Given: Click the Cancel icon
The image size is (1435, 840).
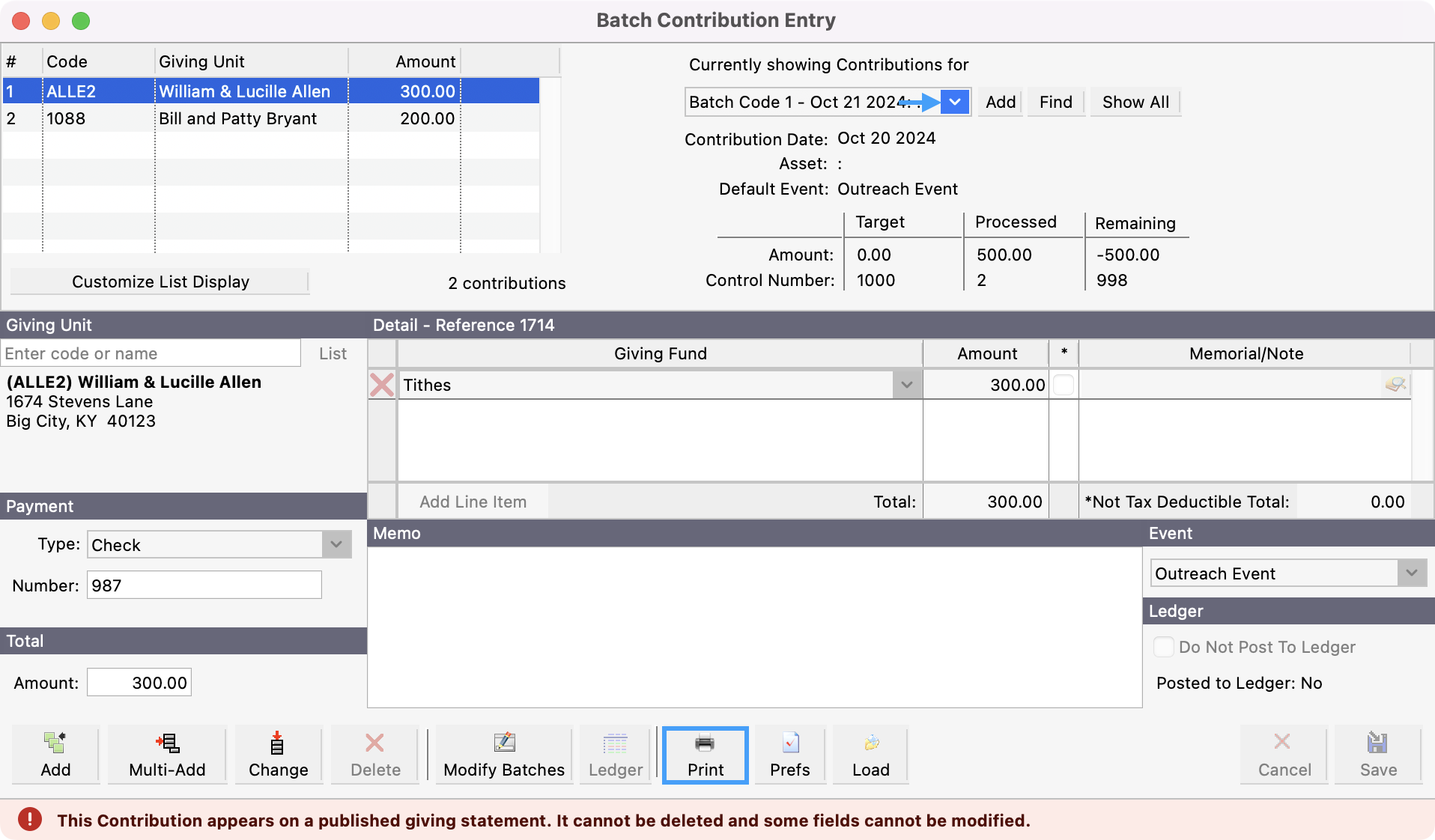Looking at the screenshot, I should 1282,754.
